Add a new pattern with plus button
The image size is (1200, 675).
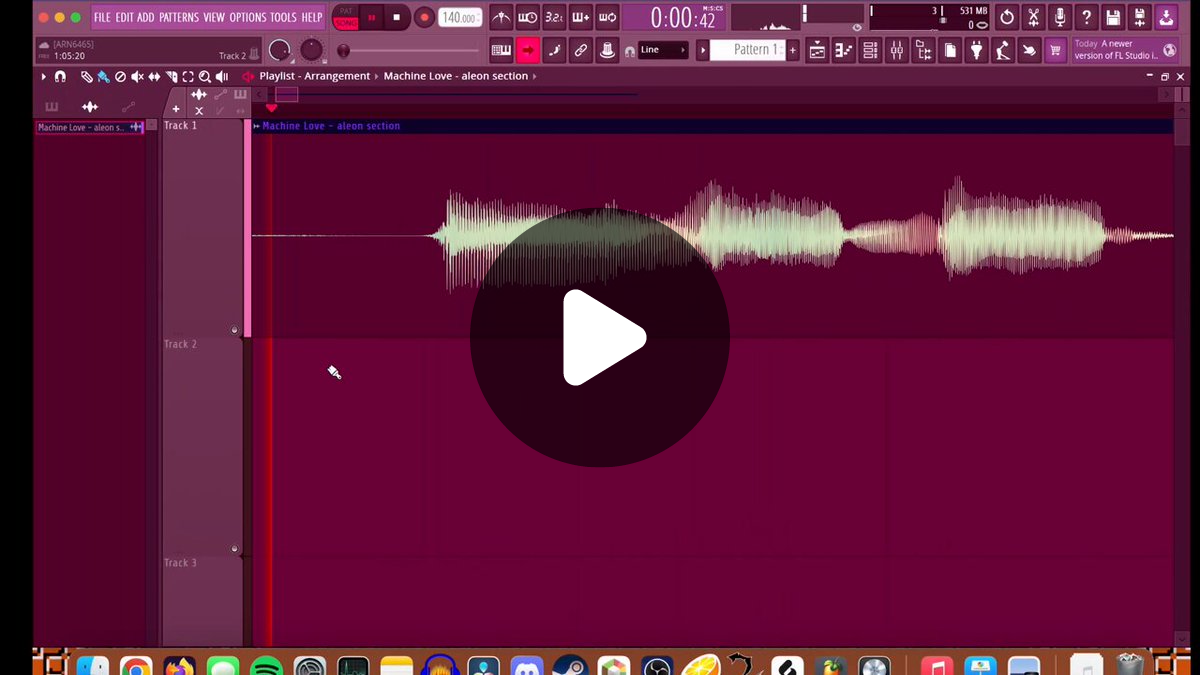point(793,50)
